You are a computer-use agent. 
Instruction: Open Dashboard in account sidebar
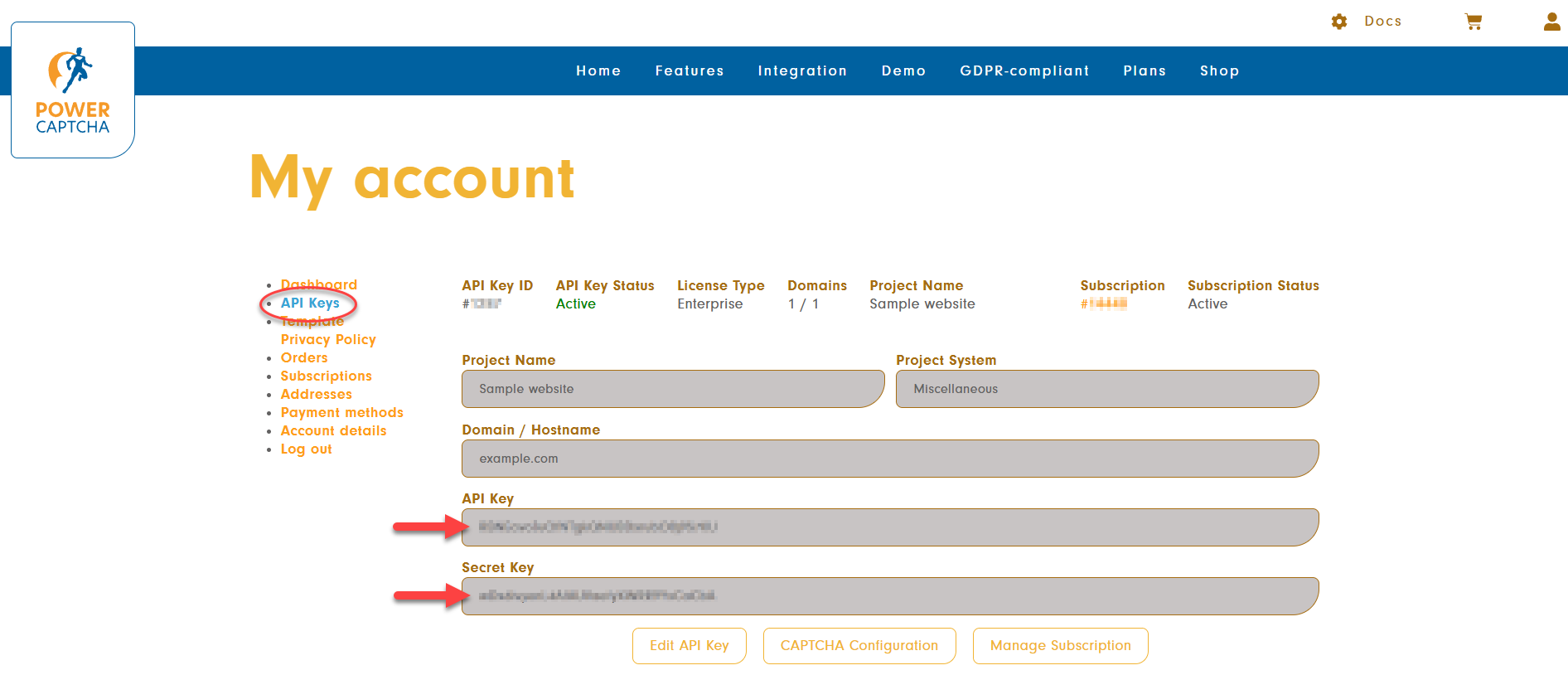click(319, 285)
